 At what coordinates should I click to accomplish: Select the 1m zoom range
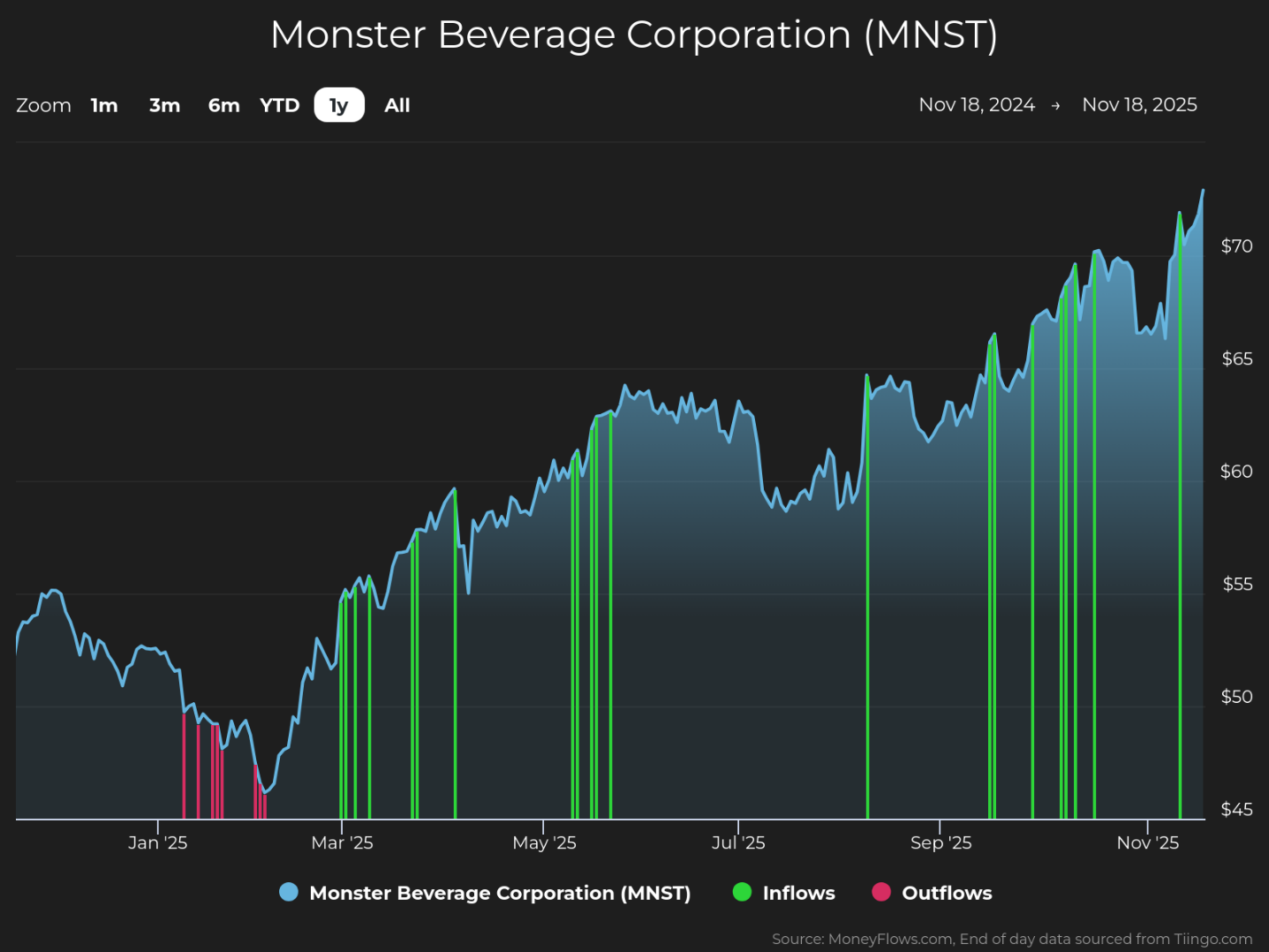pos(104,105)
